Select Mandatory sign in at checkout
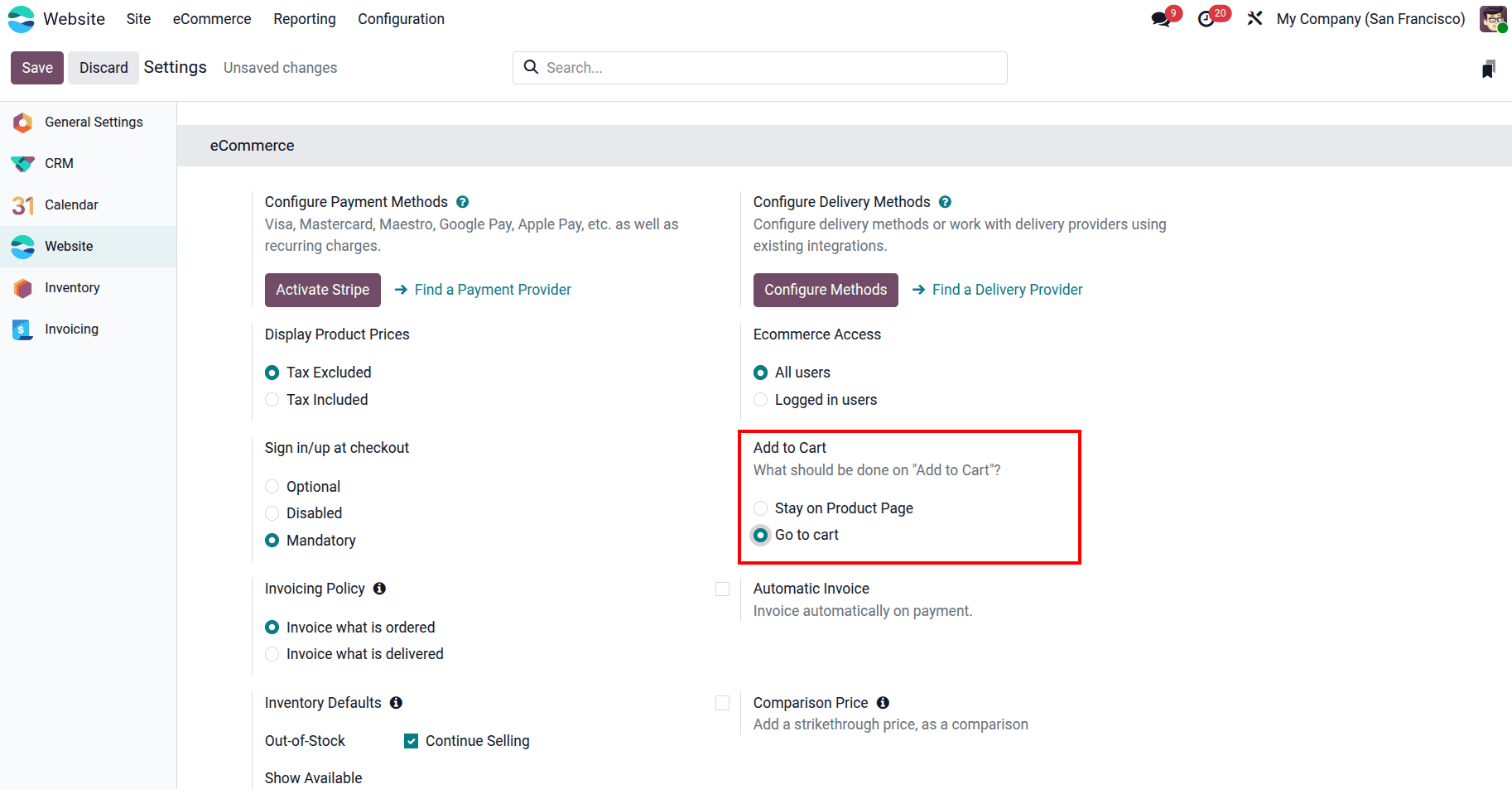Viewport: 1512px width, 789px height. [x=272, y=541]
